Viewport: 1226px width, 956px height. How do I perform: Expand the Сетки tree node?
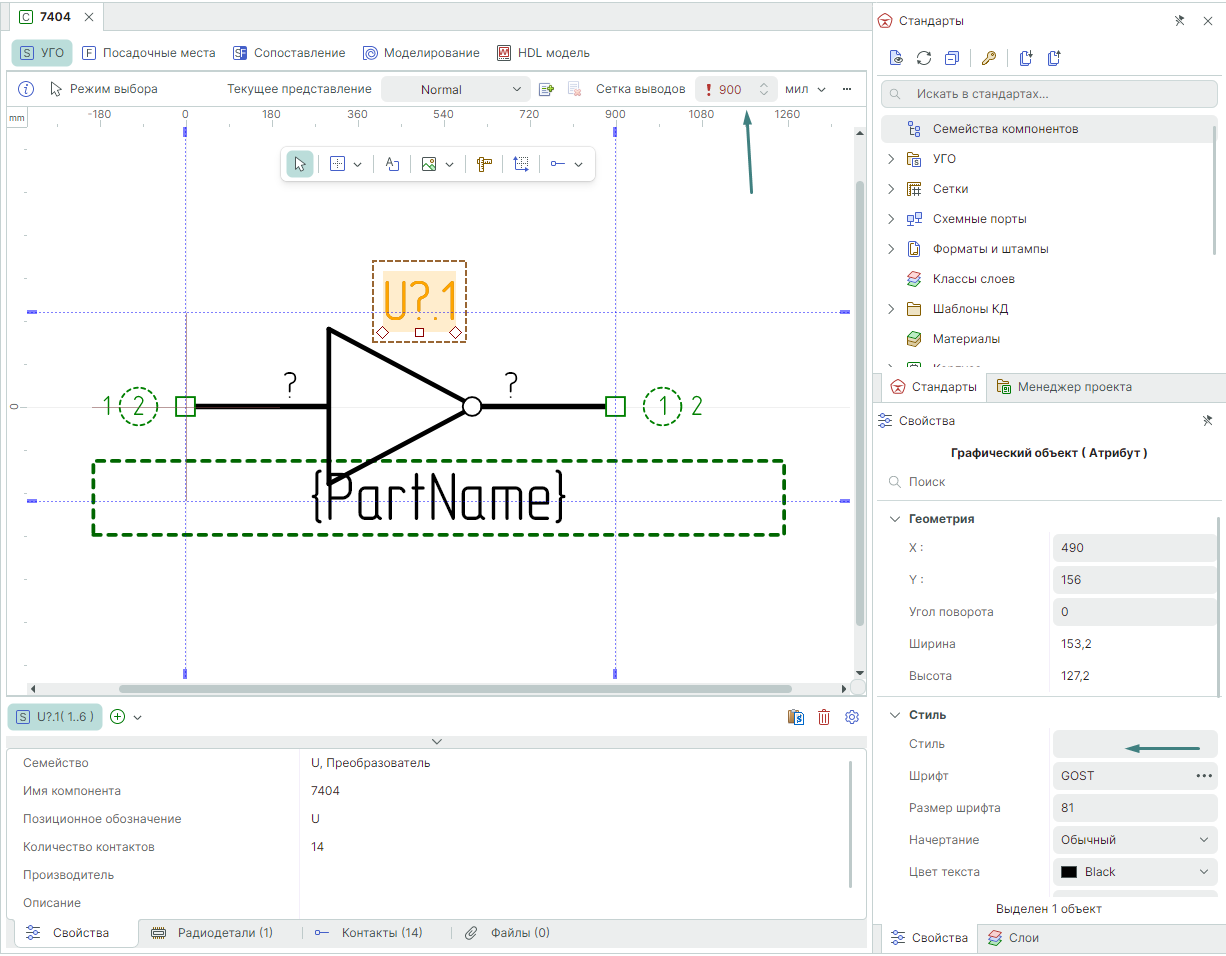tap(891, 189)
